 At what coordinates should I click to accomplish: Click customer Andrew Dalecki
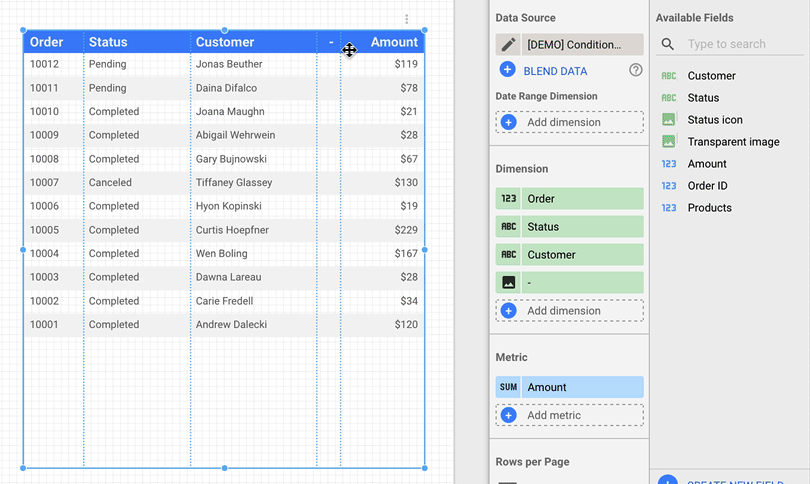click(x=231, y=324)
